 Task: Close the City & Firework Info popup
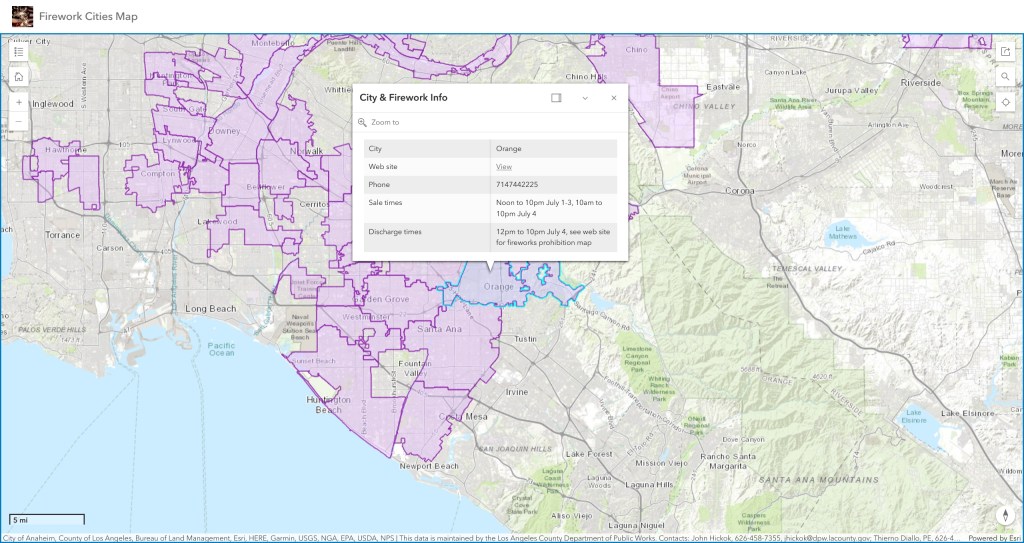(614, 98)
